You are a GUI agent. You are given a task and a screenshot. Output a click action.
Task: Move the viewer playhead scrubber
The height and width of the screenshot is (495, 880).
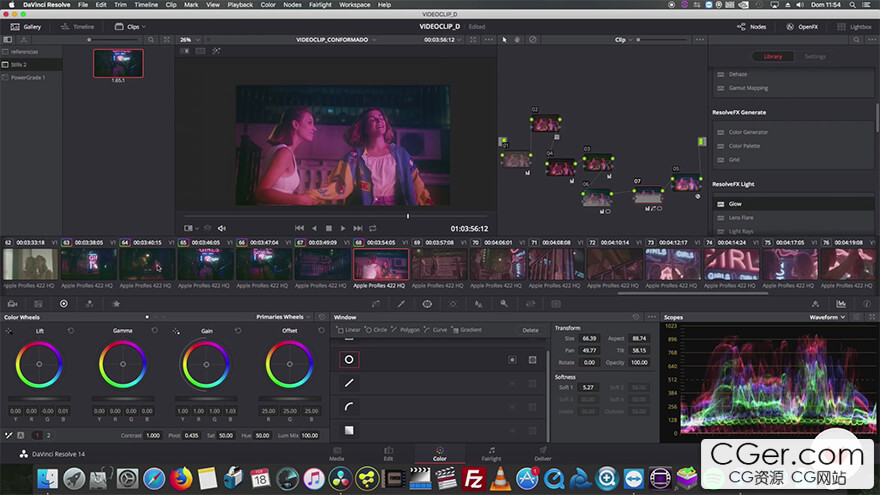pyautogui.click(x=408, y=216)
